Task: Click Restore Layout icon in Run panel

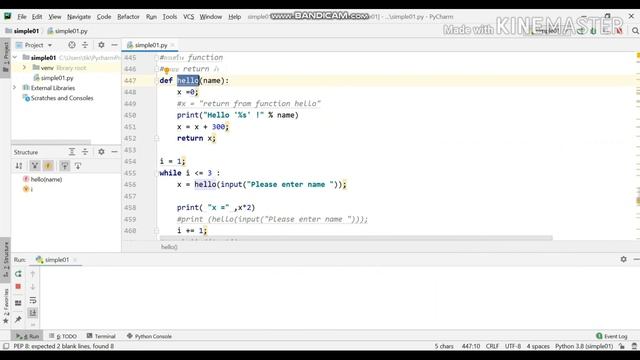Action: 18,303
